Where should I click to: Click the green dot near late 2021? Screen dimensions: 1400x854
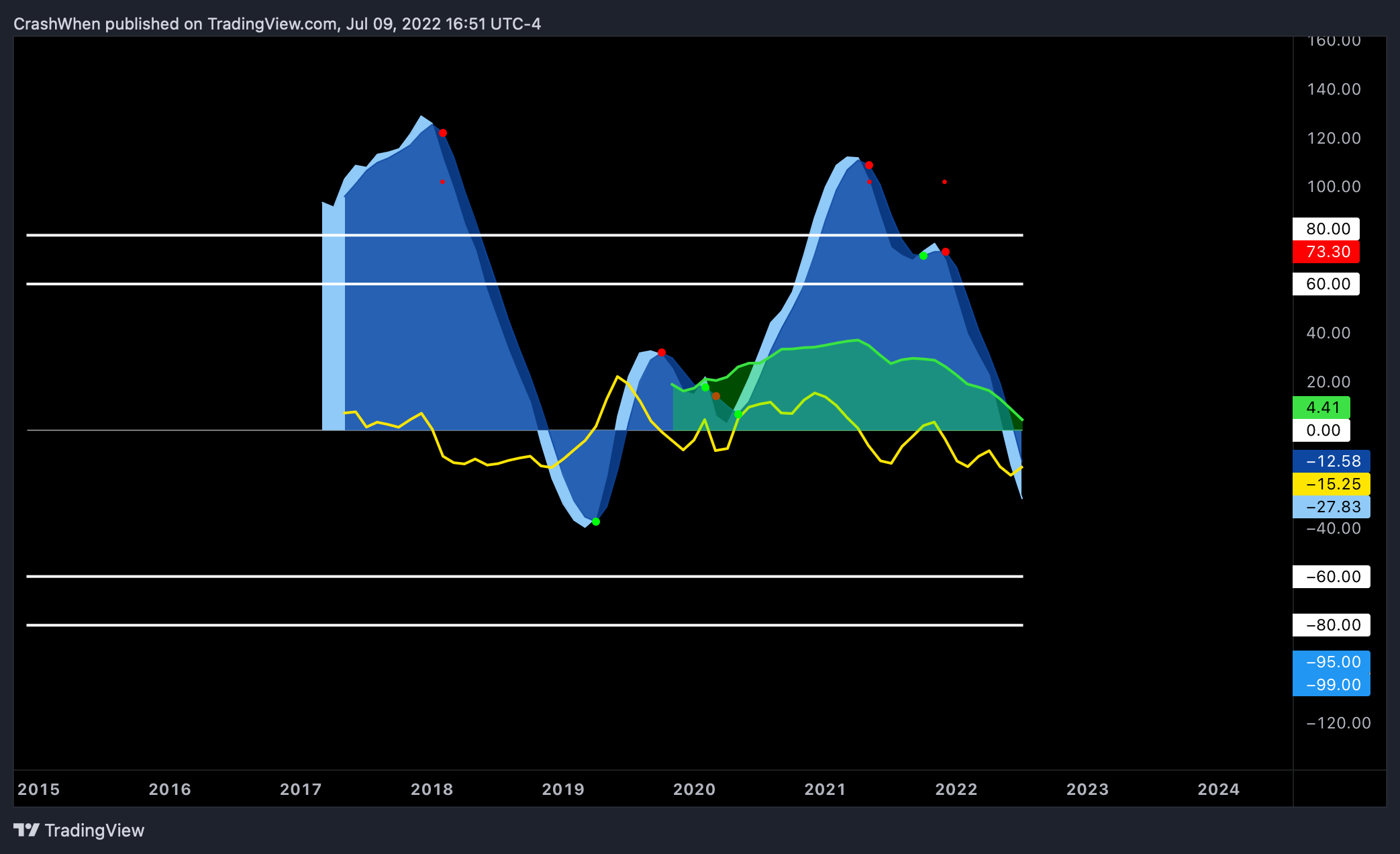(923, 256)
